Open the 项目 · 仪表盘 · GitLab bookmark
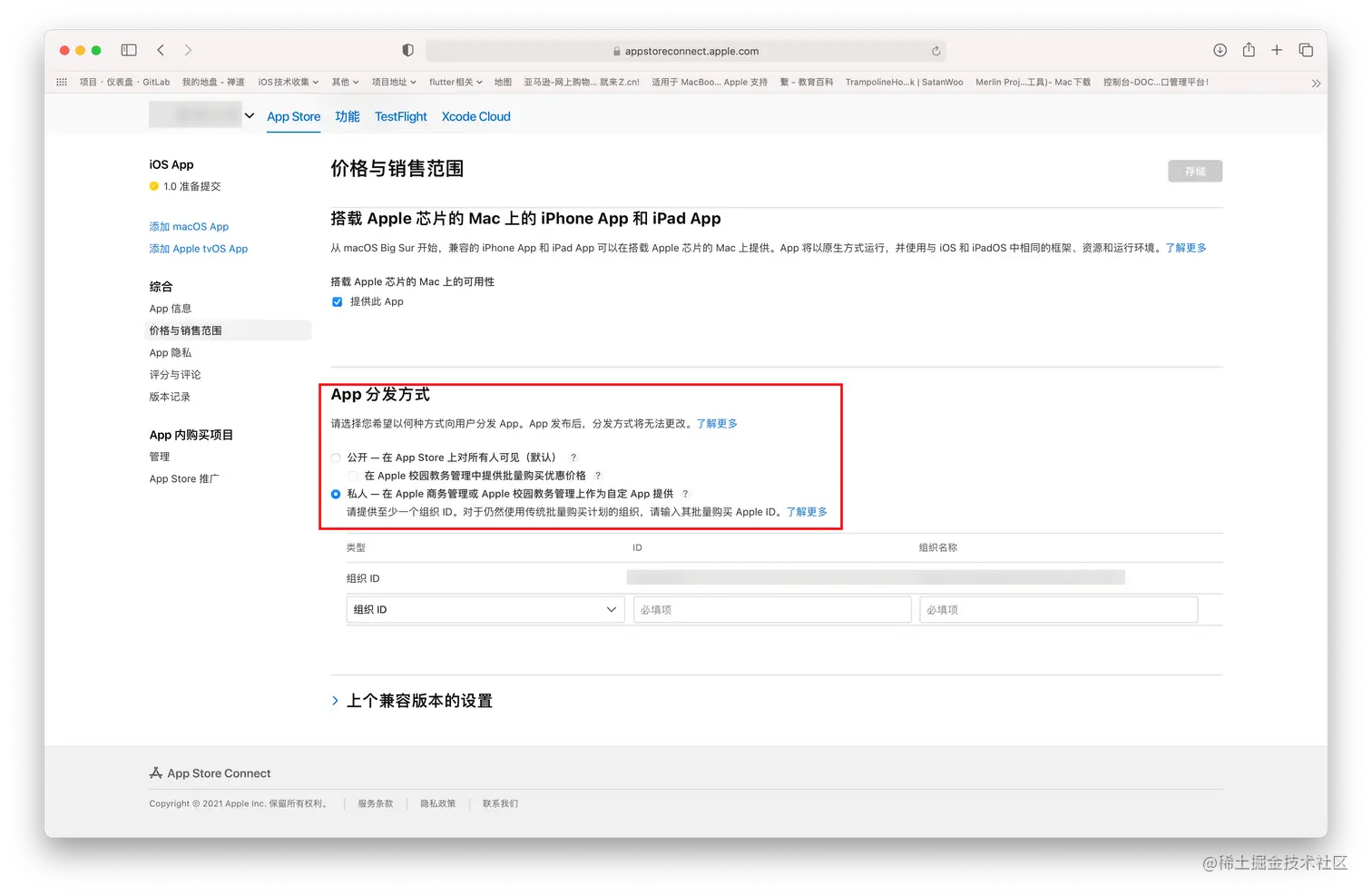 tap(124, 82)
